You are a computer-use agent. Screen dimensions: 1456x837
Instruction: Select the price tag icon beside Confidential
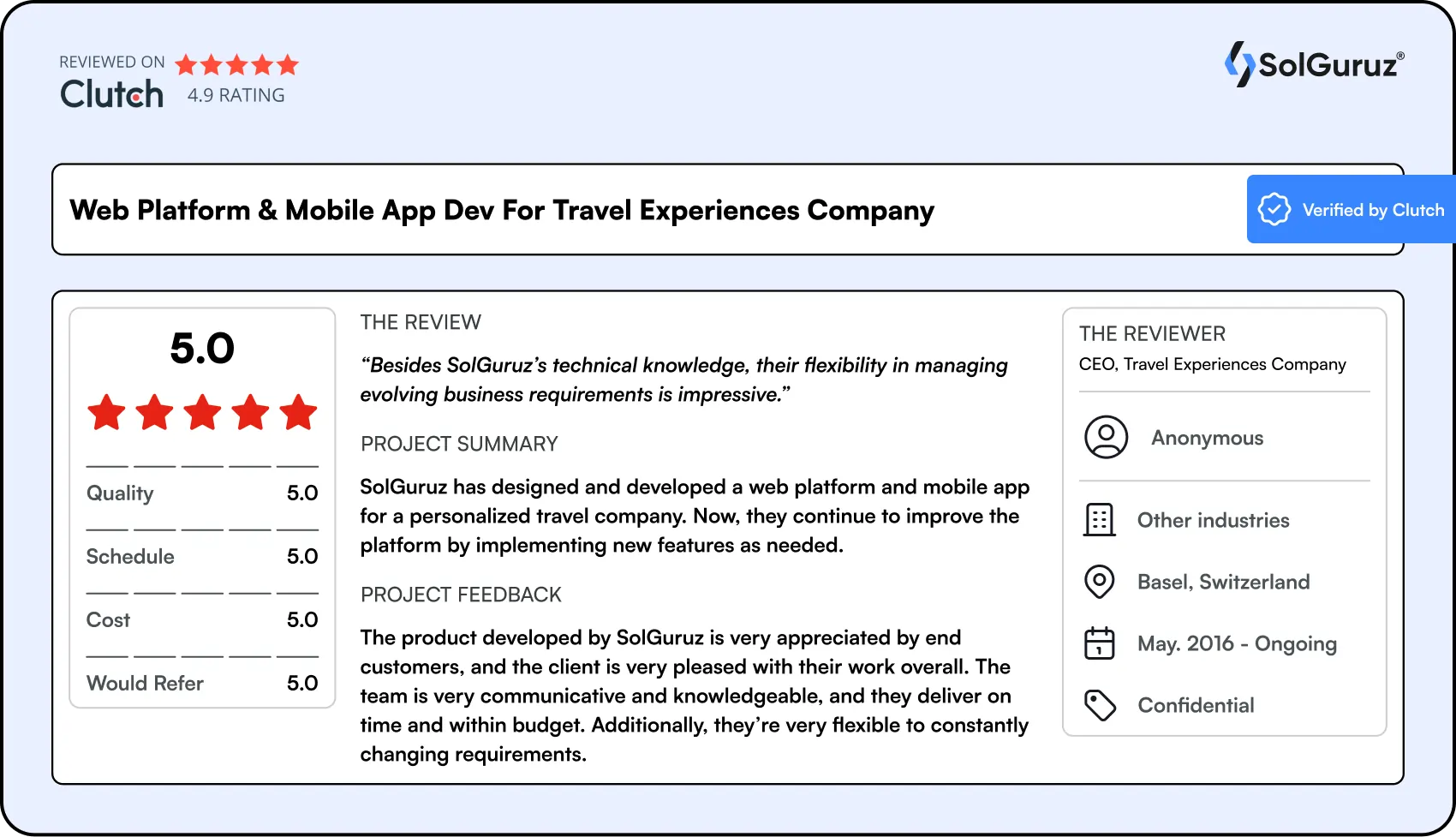pos(1100,705)
